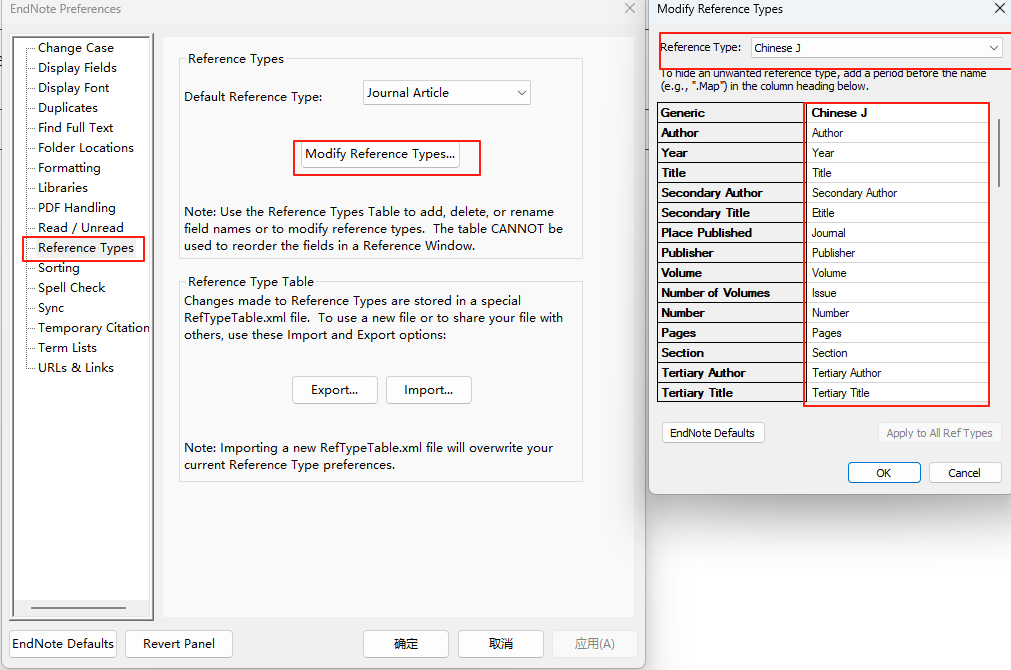The image size is (1011, 670).
Task: Click Modify Reference Types button
Action: pyautogui.click(x=380, y=154)
